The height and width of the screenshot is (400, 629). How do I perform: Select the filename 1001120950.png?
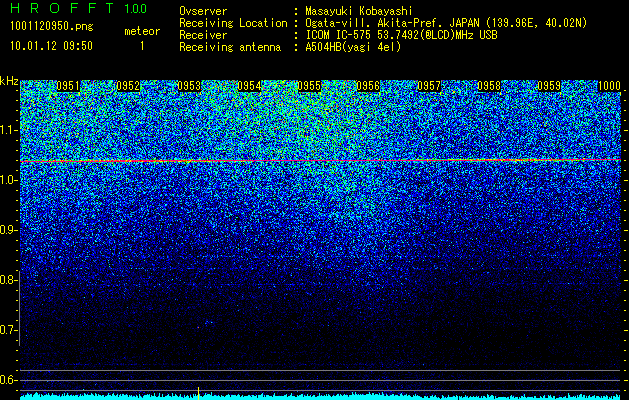coord(52,26)
